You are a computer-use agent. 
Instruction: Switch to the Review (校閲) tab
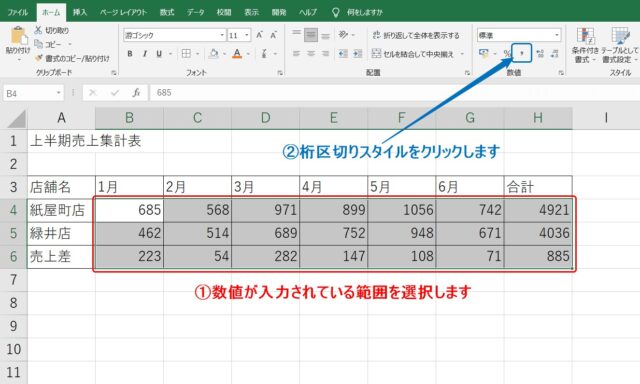point(224,12)
